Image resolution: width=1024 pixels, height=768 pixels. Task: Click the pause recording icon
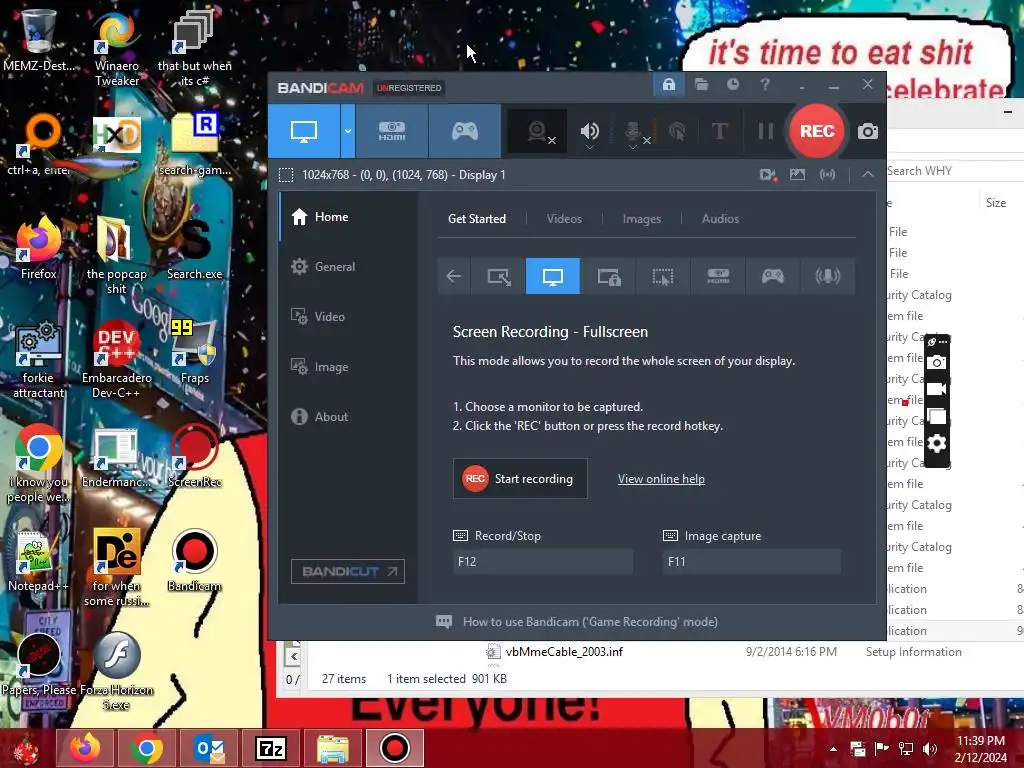click(765, 131)
